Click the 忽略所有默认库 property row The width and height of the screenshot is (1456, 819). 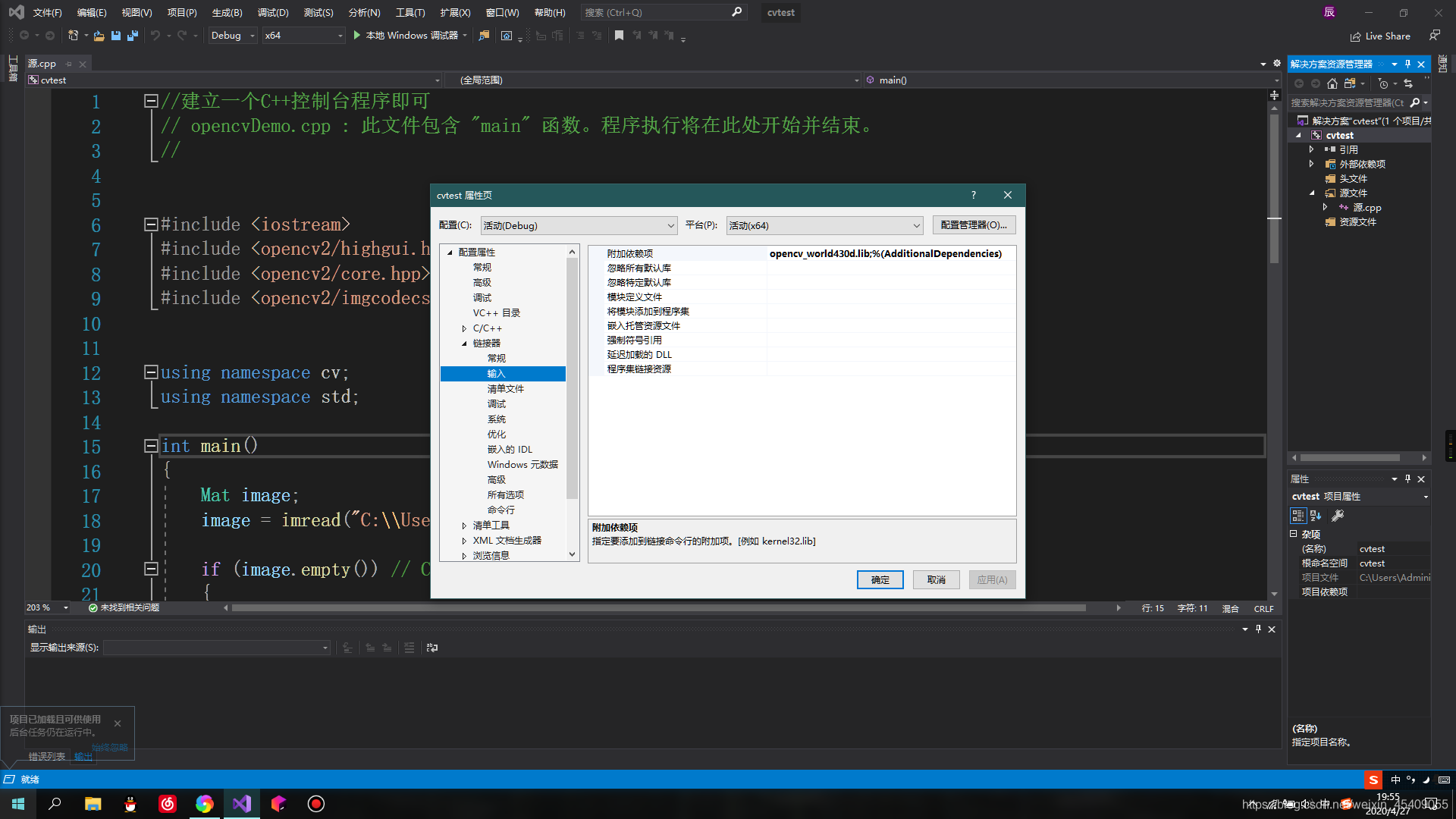click(802, 268)
